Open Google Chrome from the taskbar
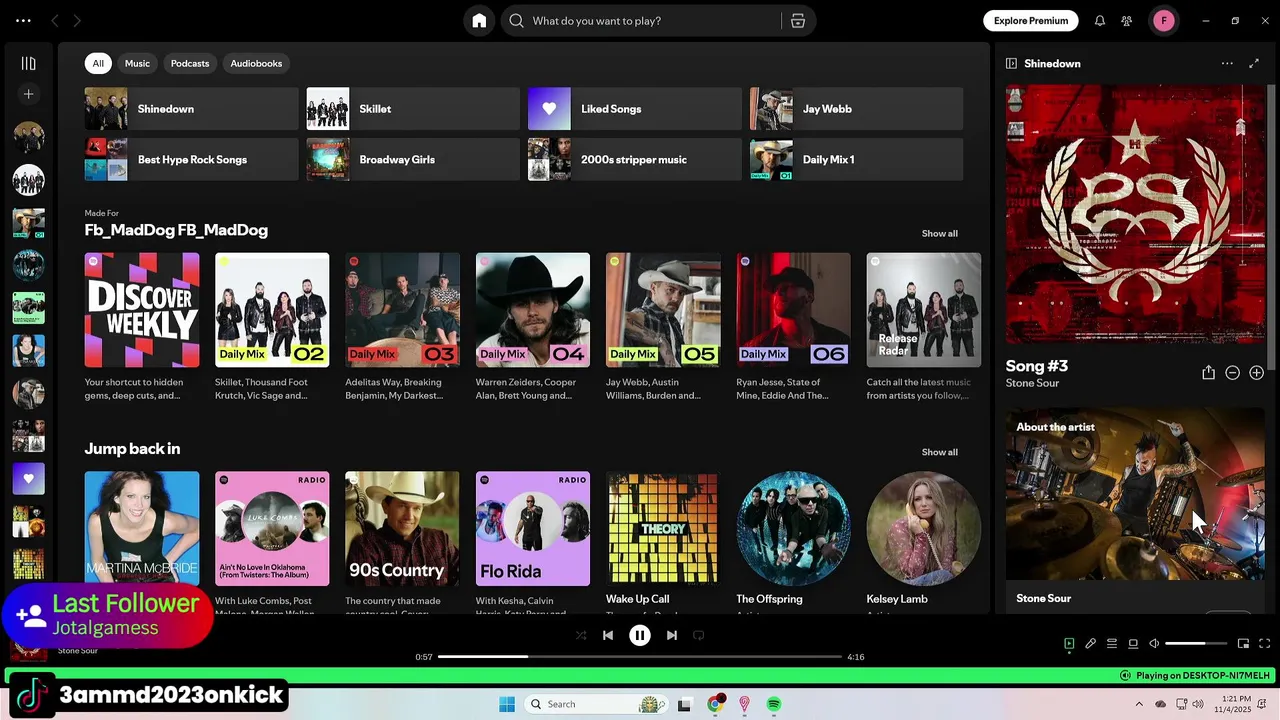 pos(715,704)
